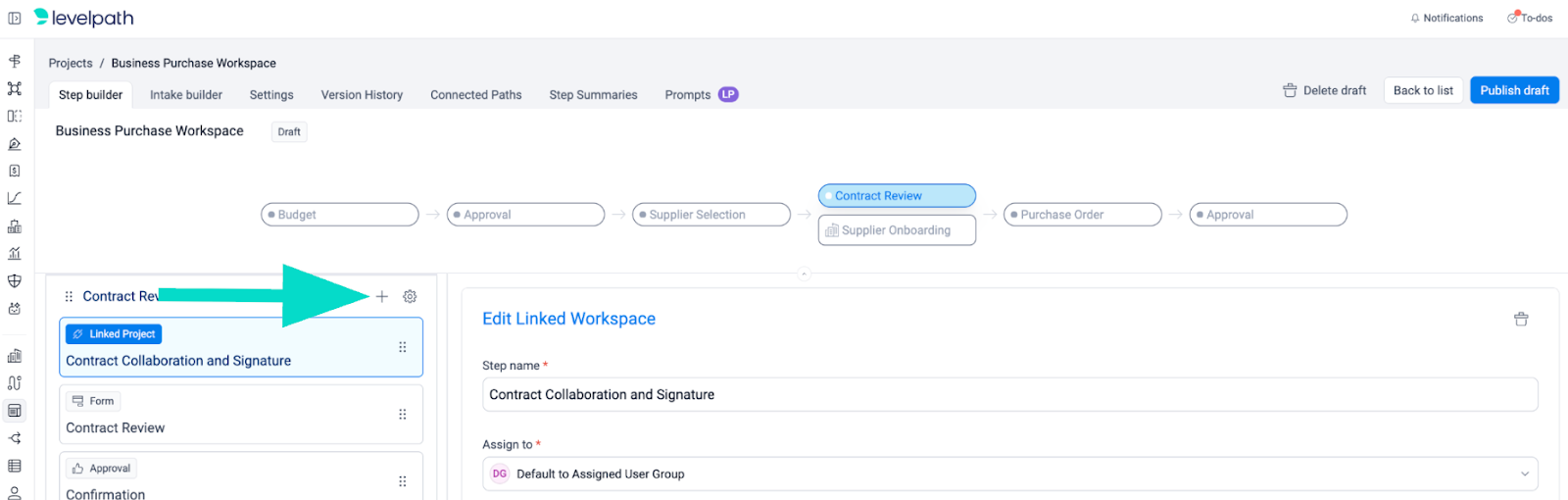Click drag handle on Contract Review form card

coord(402,415)
